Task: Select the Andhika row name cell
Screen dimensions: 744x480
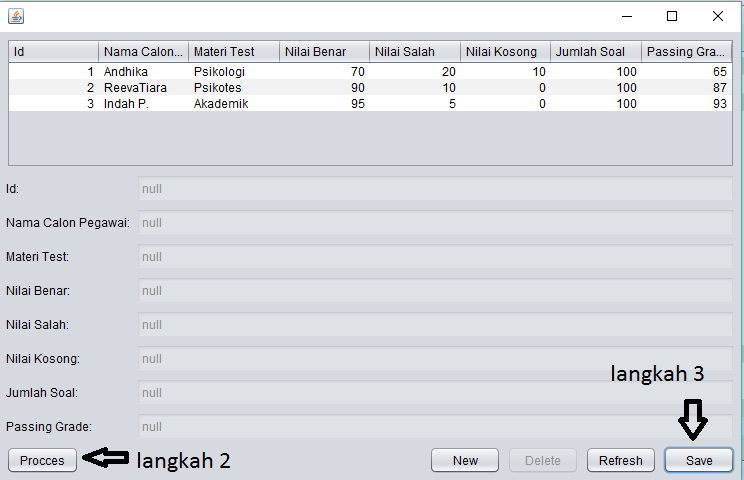Action: (x=143, y=72)
